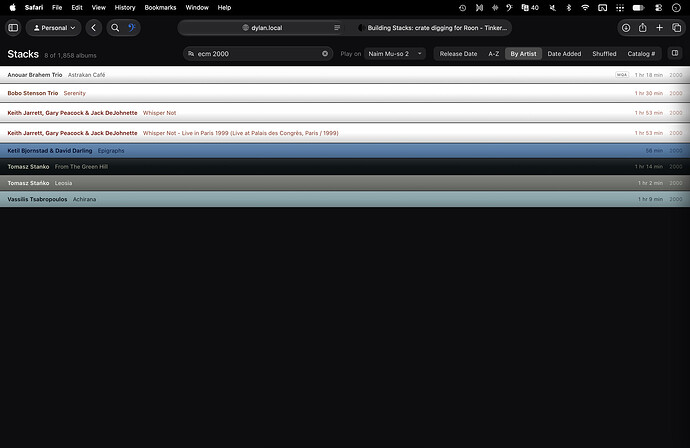
Task: Select Shuffled ordering
Action: tap(604, 54)
